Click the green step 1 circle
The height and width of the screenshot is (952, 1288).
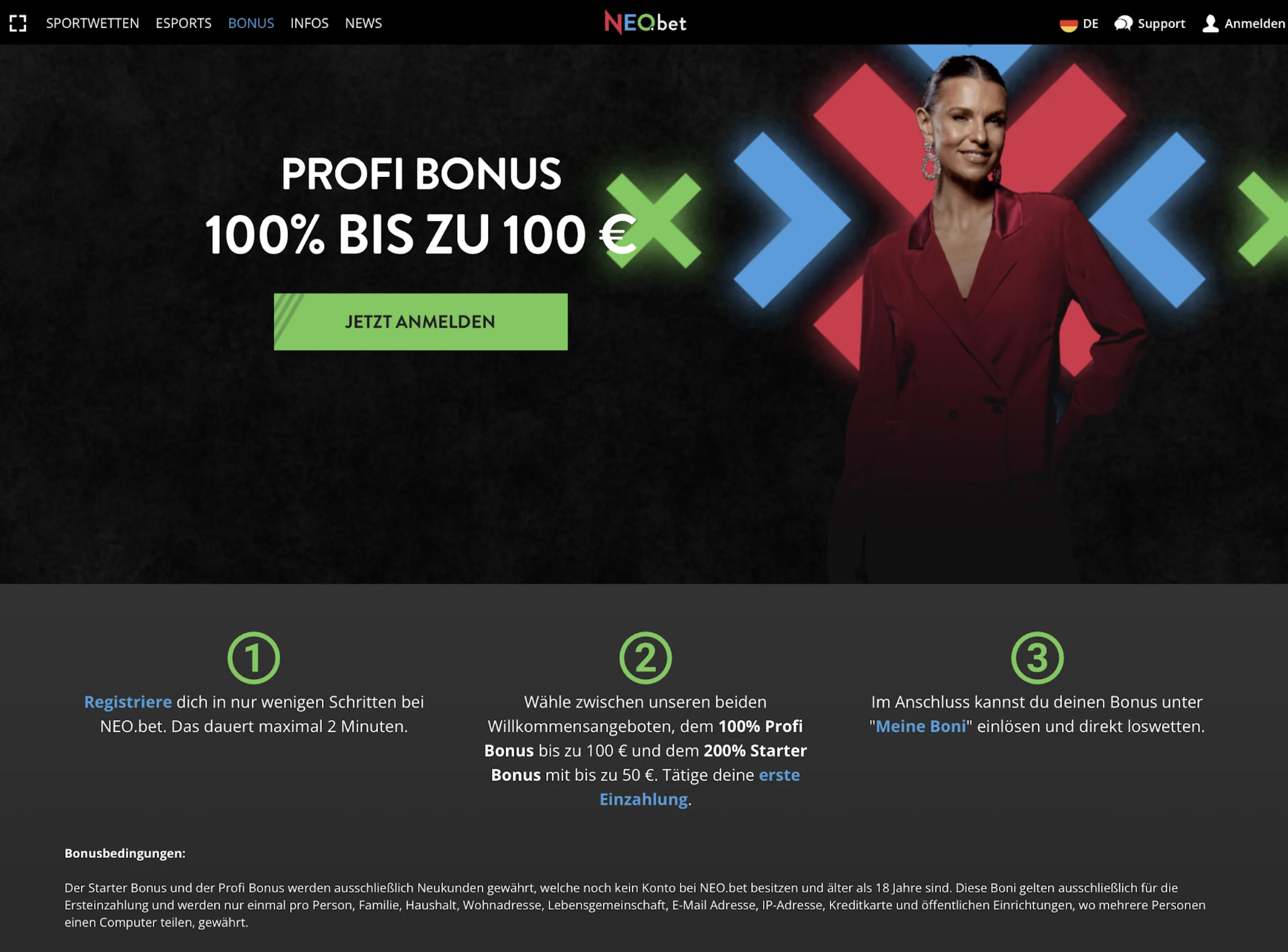click(x=253, y=658)
